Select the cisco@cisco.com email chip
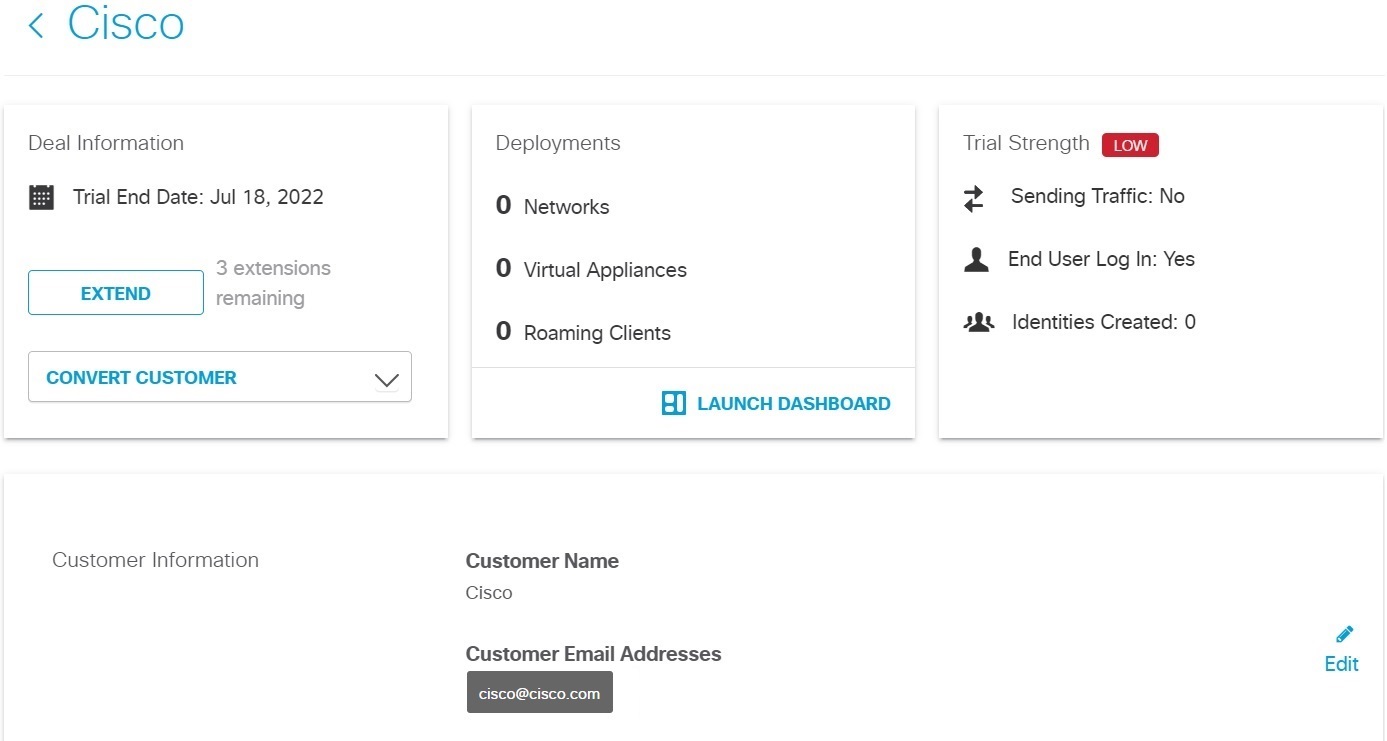 tap(540, 693)
